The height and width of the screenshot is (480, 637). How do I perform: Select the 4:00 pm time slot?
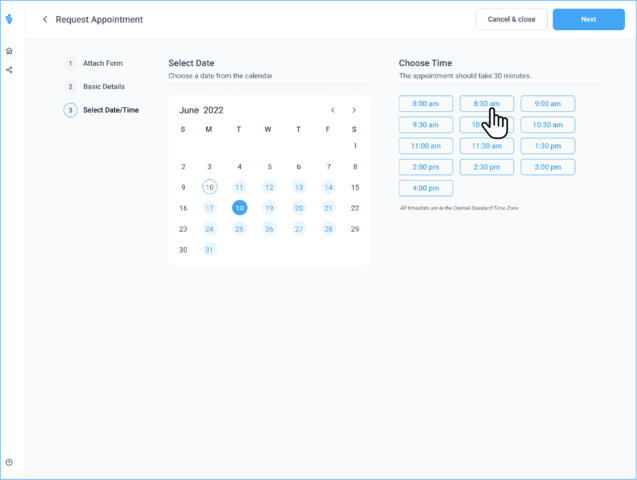[x=426, y=188]
